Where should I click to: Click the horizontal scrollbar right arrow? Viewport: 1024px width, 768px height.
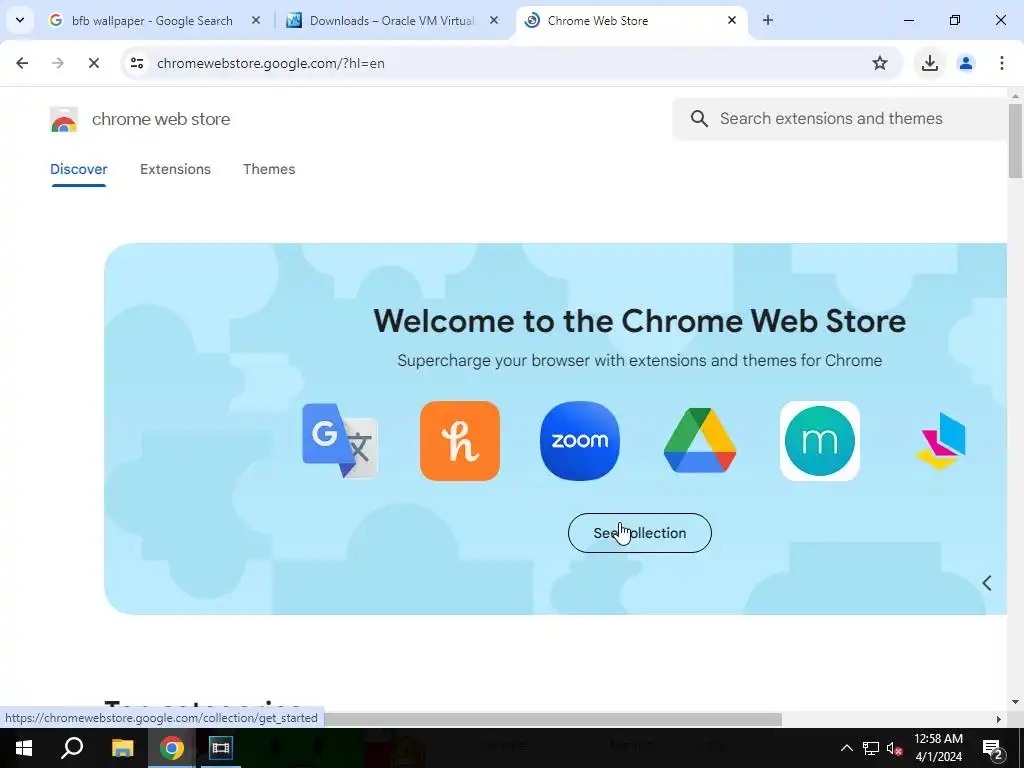tap(999, 719)
